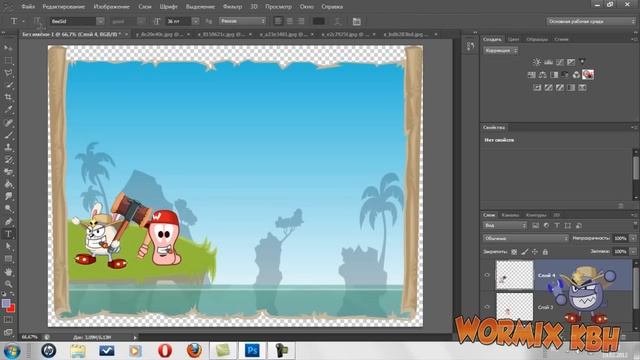Image resolution: width=640 pixels, height=360 pixels.
Task: Hide layer Слой 4
Action: point(487,275)
